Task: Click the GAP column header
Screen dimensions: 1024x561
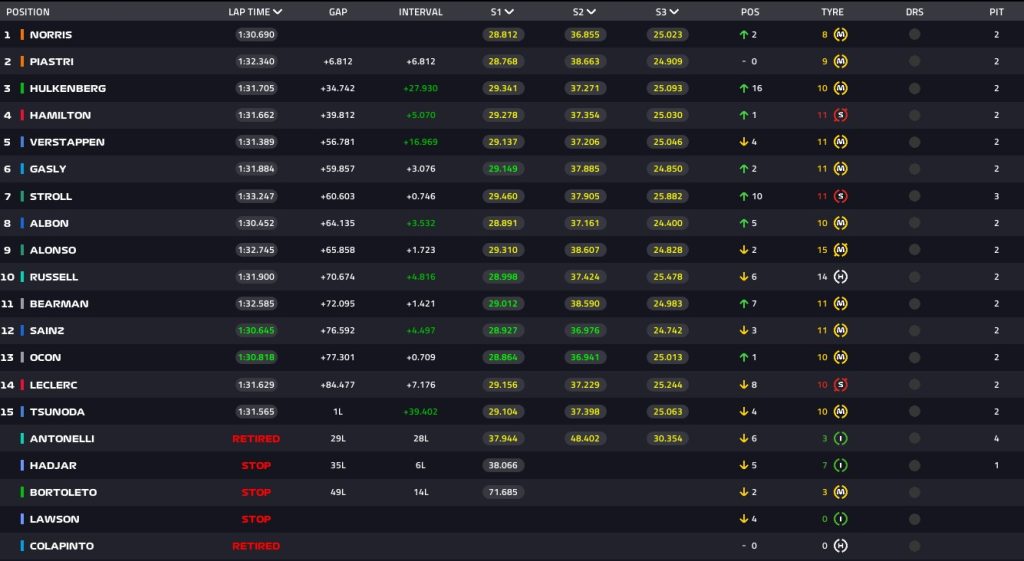Action: click(338, 12)
